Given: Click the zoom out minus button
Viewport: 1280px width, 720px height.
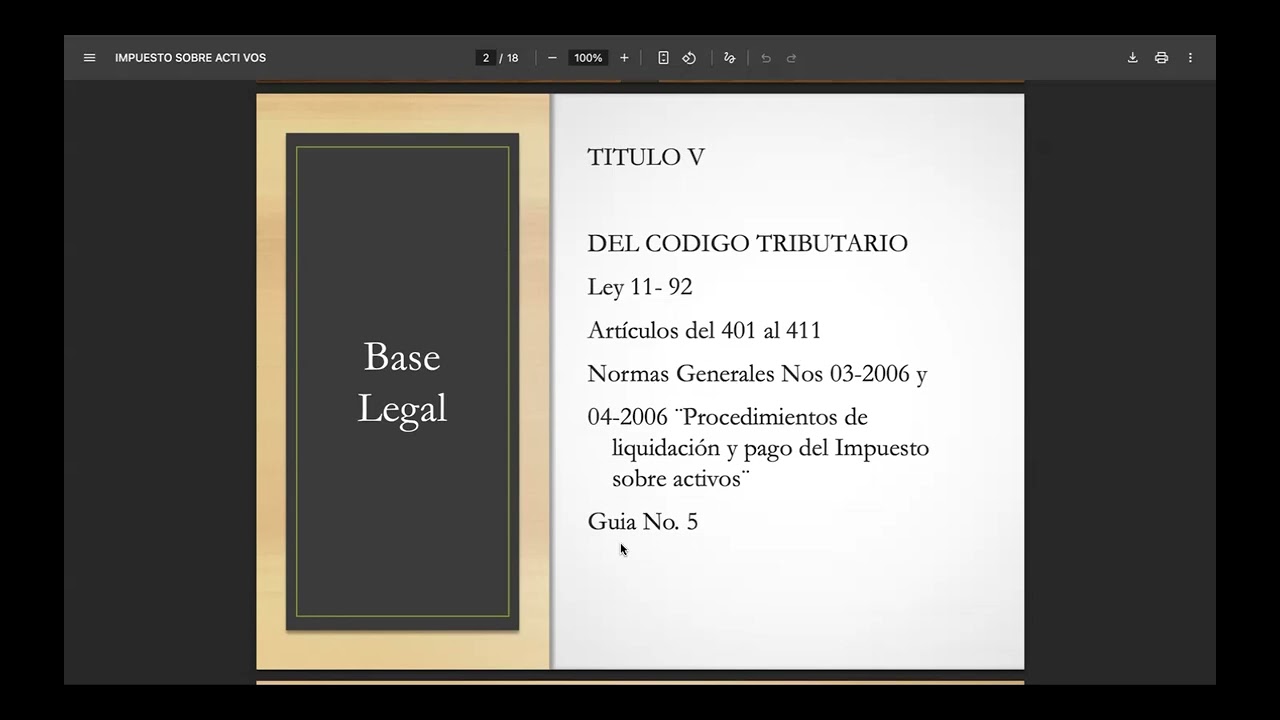Looking at the screenshot, I should (552, 58).
